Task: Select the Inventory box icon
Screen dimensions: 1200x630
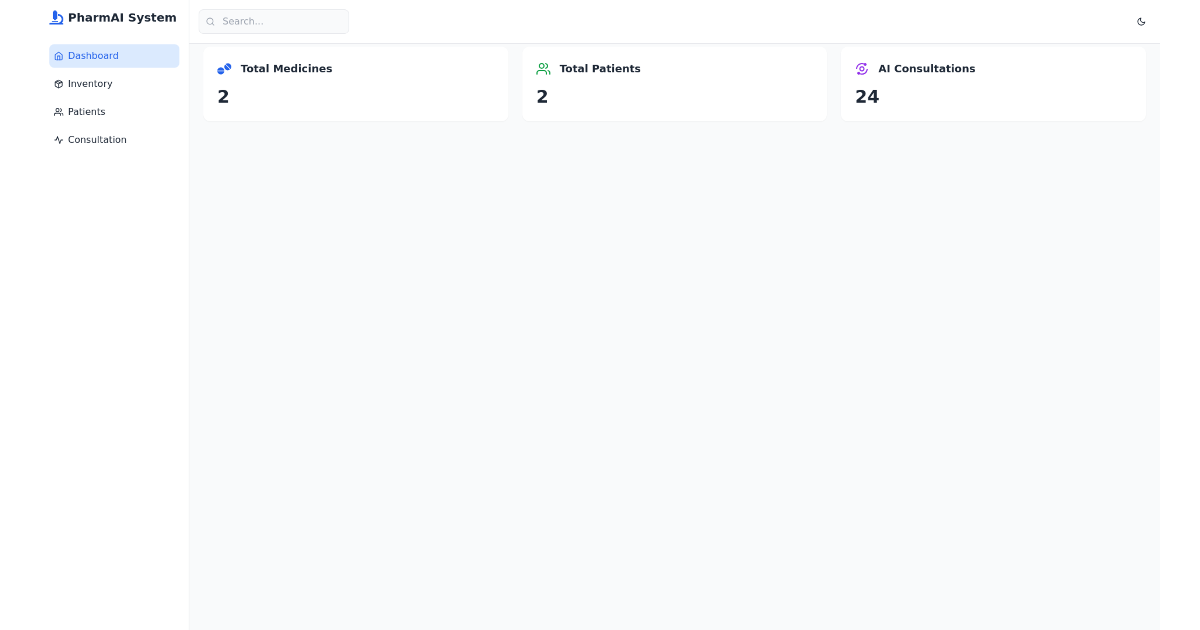Action: [59, 84]
